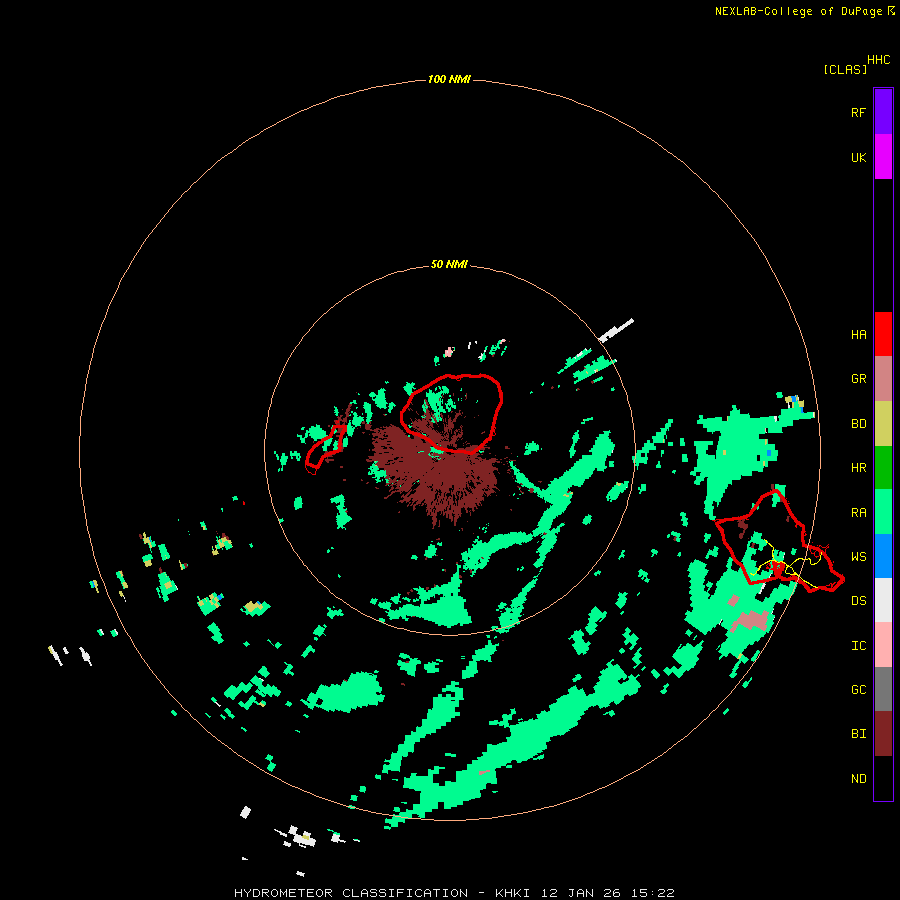This screenshot has height=900, width=900.
Task: Click the BI brown legend swatch
Action: point(883,734)
